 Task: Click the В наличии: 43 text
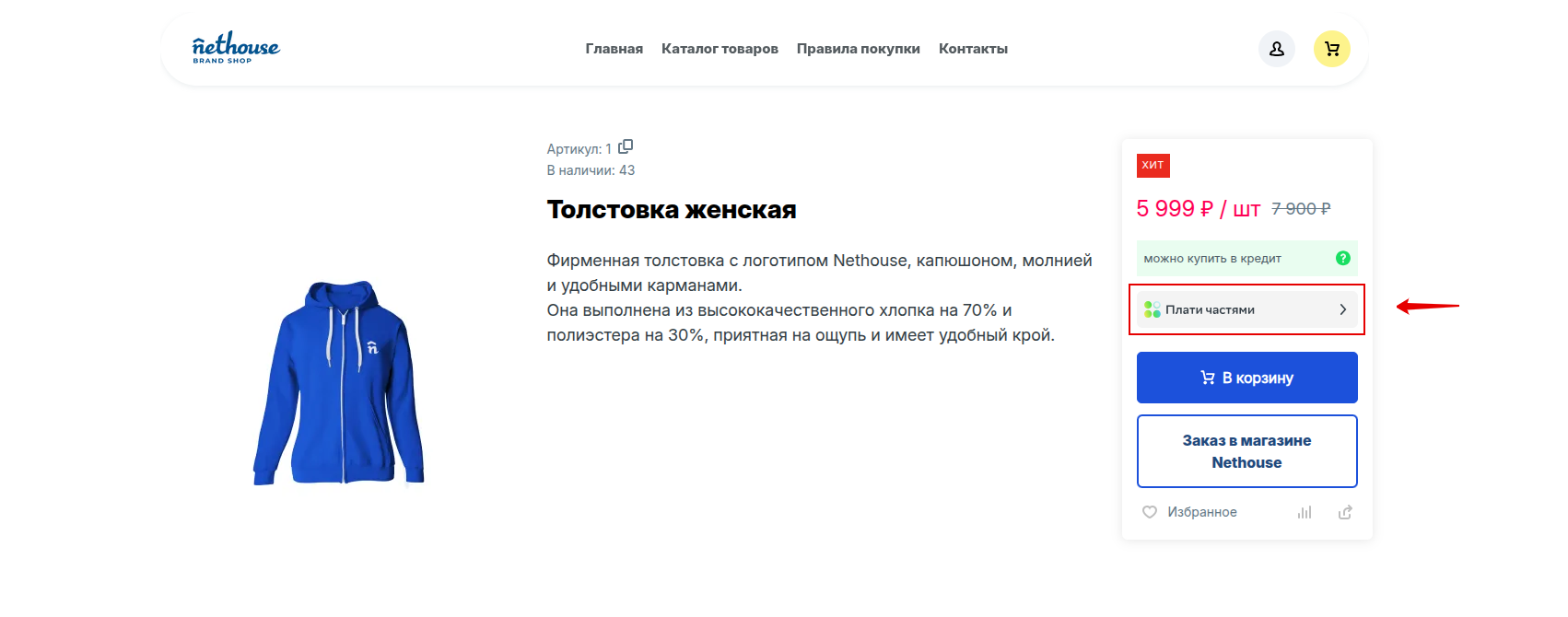point(591,170)
